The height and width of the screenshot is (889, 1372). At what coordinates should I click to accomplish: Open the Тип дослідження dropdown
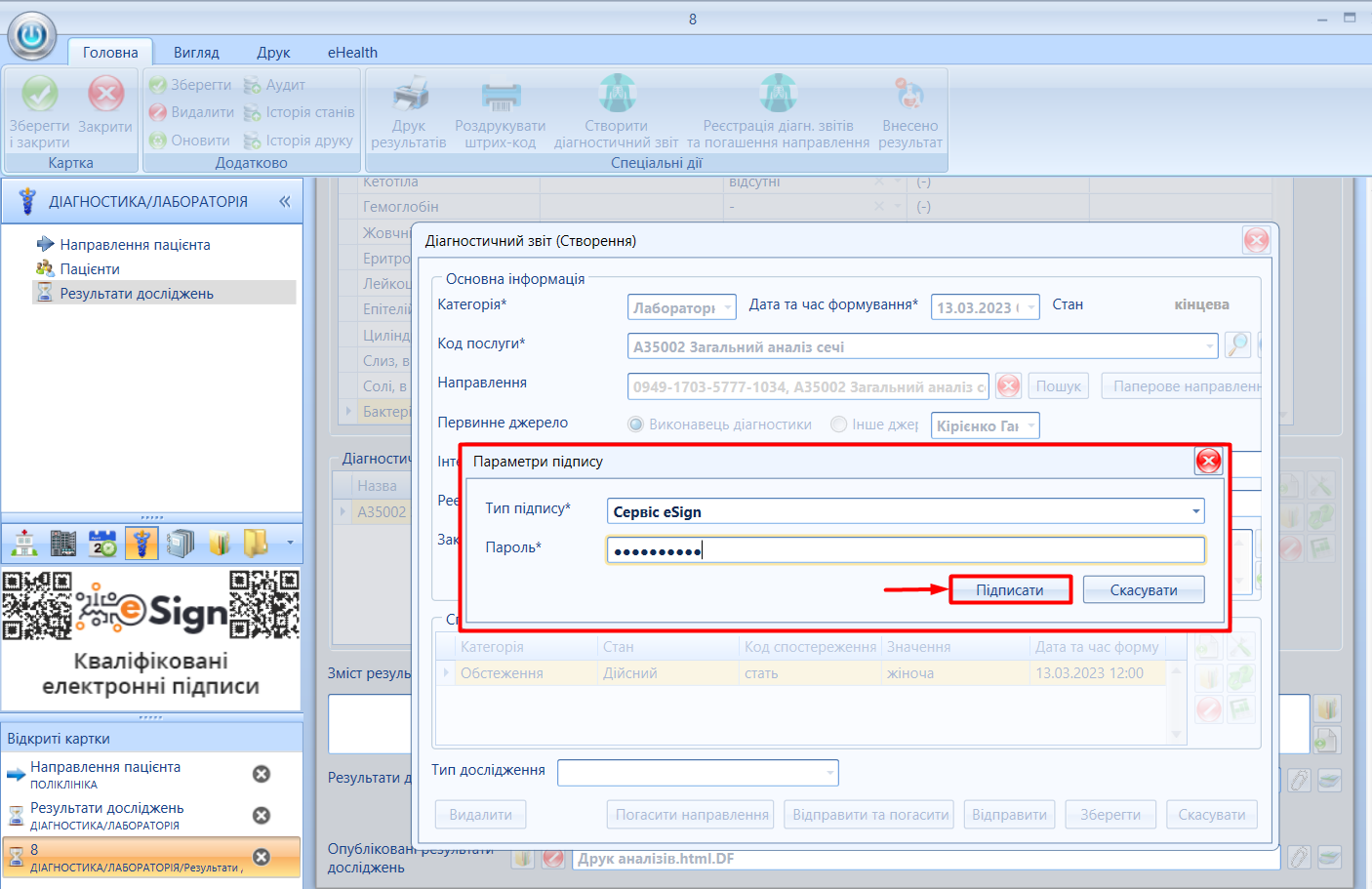829,773
